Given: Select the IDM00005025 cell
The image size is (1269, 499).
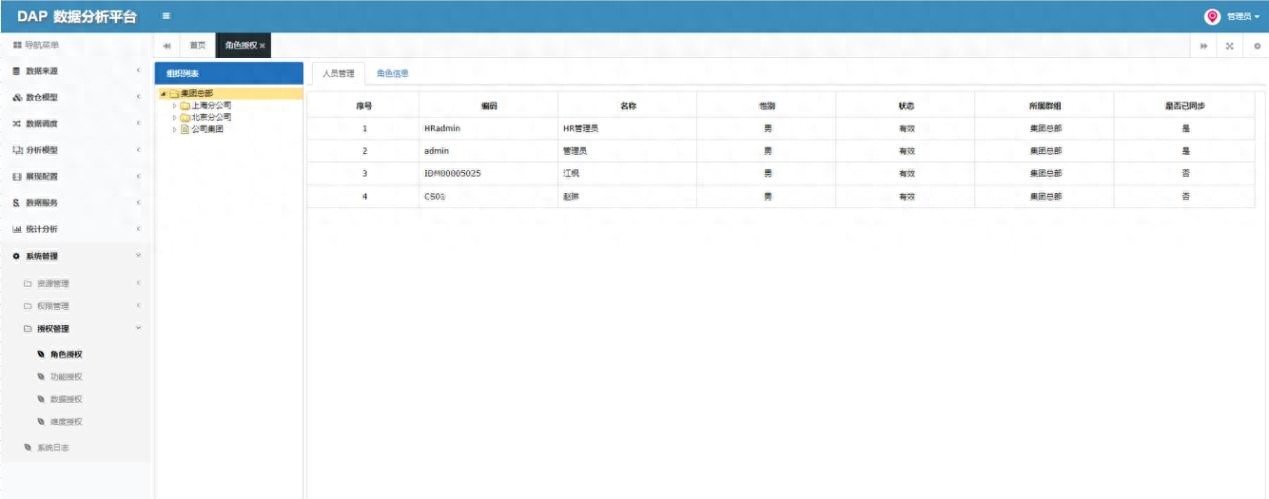Looking at the screenshot, I should (x=489, y=173).
